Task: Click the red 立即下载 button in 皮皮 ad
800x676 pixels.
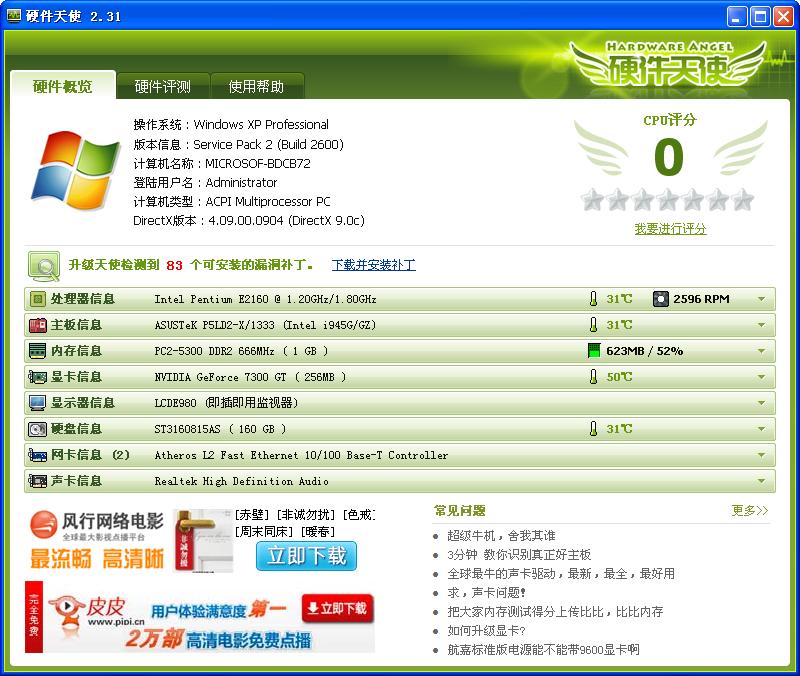Action: [x=338, y=608]
